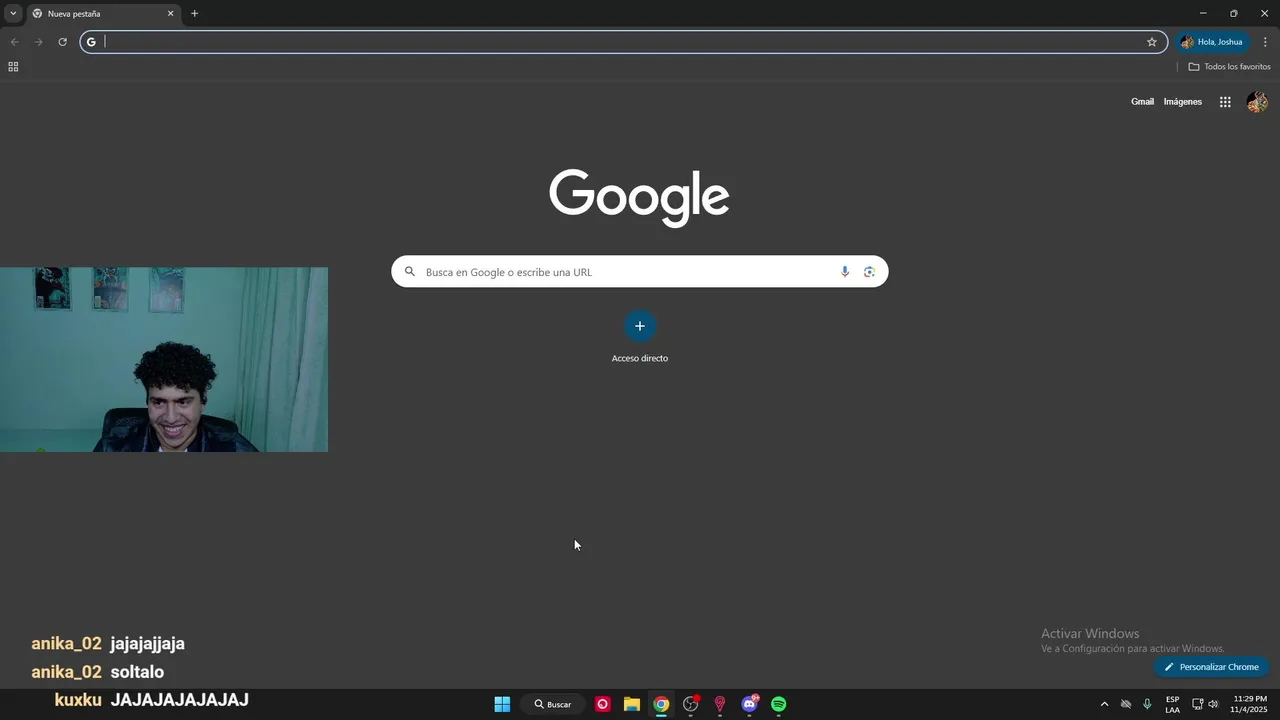Open OBS Studio from taskbar
This screenshot has width=1280, height=720.
coord(690,704)
